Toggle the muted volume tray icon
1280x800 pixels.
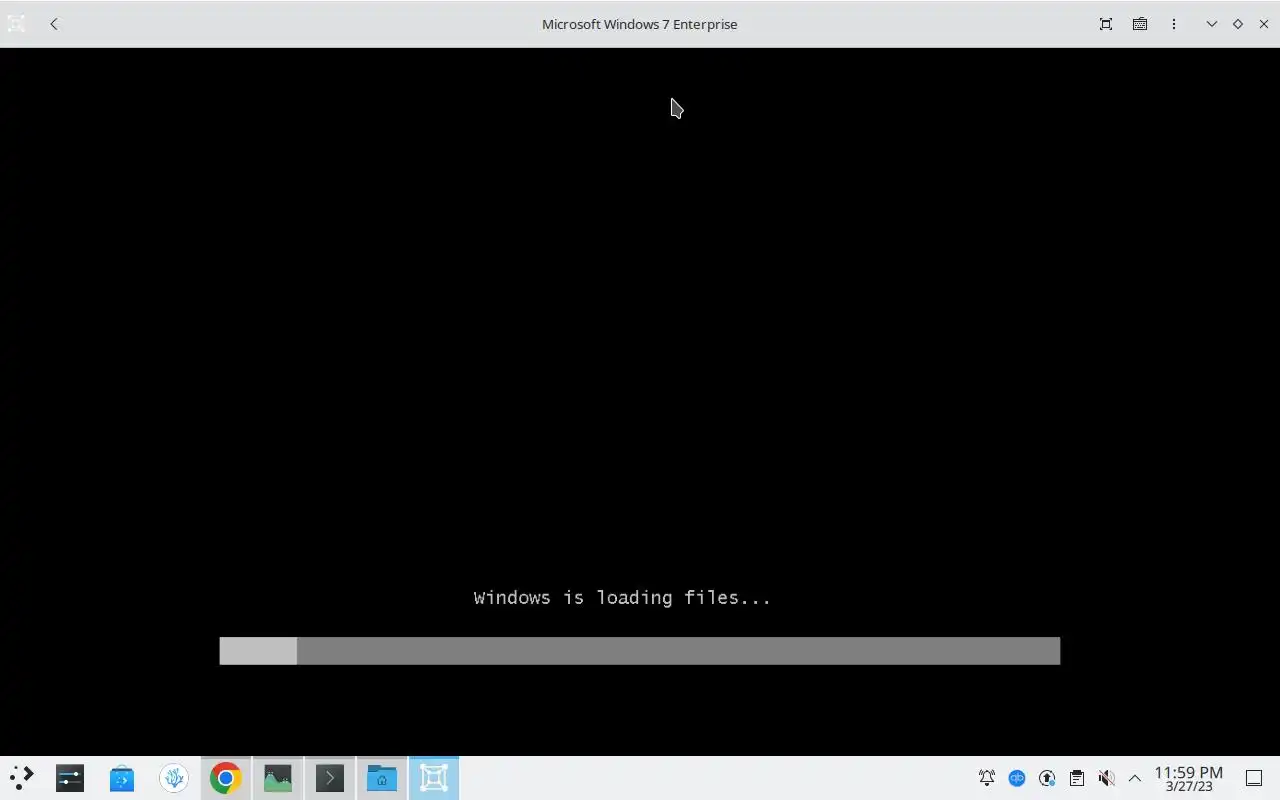pyautogui.click(x=1106, y=778)
